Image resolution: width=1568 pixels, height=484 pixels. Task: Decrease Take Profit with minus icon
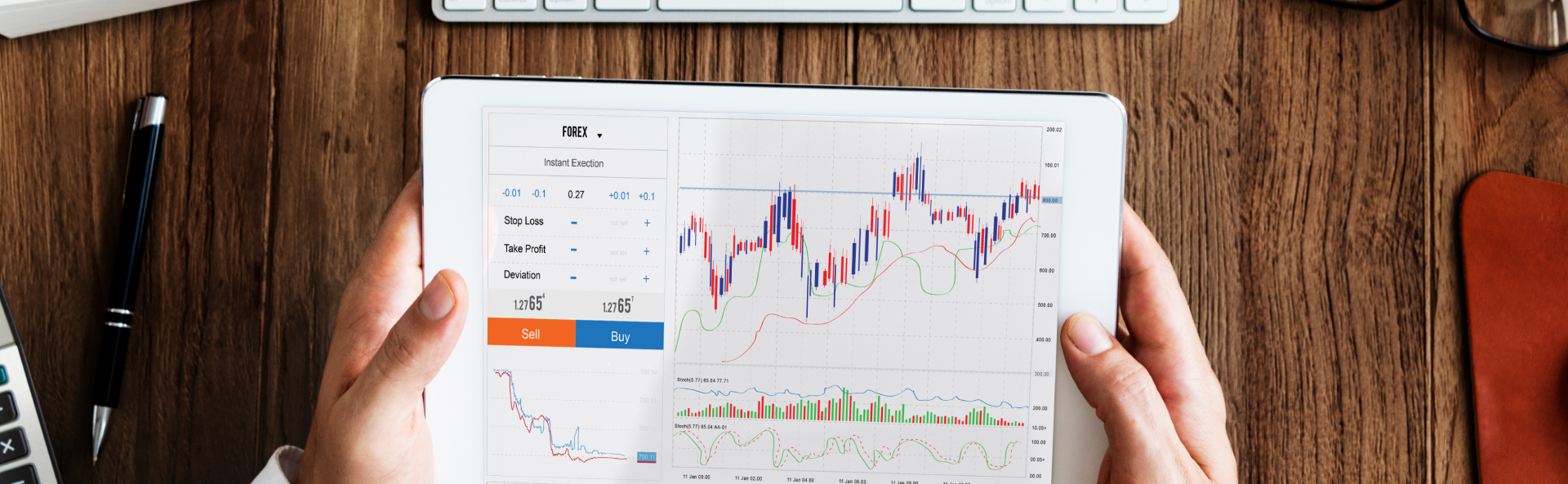point(573,251)
